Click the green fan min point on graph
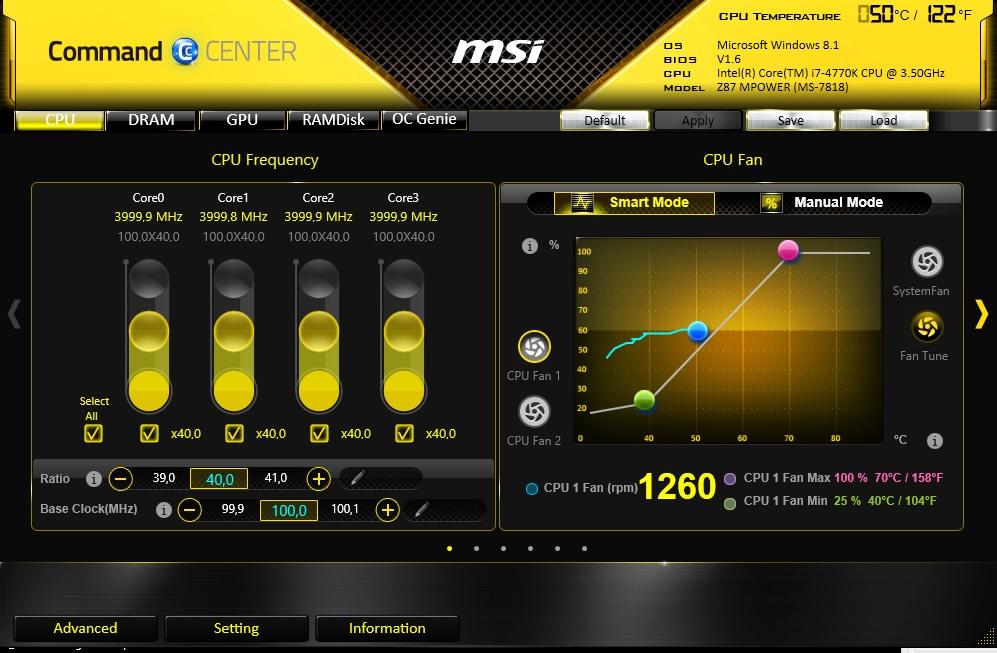Viewport: 997px width, 653px height. 645,400
